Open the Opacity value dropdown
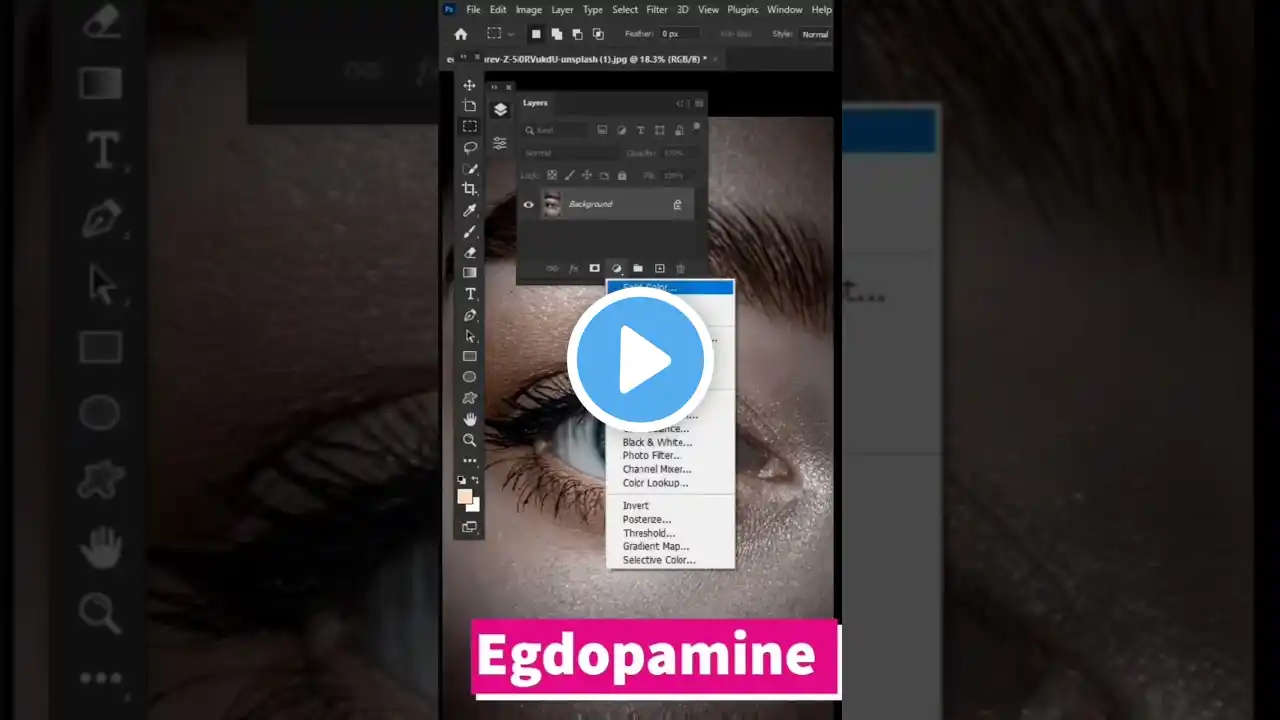The height and width of the screenshot is (720, 1280). [x=680, y=153]
